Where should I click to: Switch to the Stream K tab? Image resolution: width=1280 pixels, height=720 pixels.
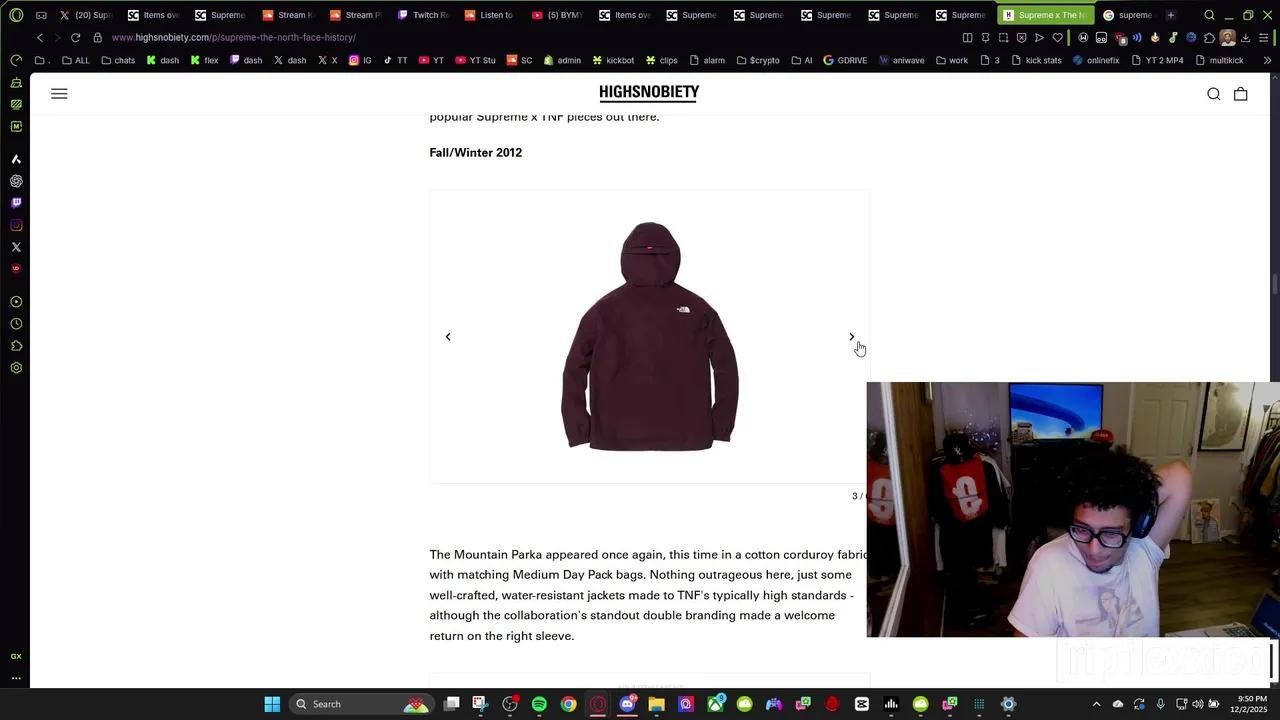289,15
